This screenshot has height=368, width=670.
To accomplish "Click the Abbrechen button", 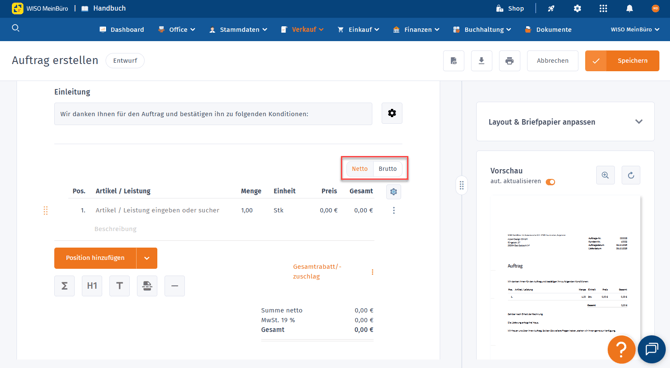I will (x=552, y=61).
